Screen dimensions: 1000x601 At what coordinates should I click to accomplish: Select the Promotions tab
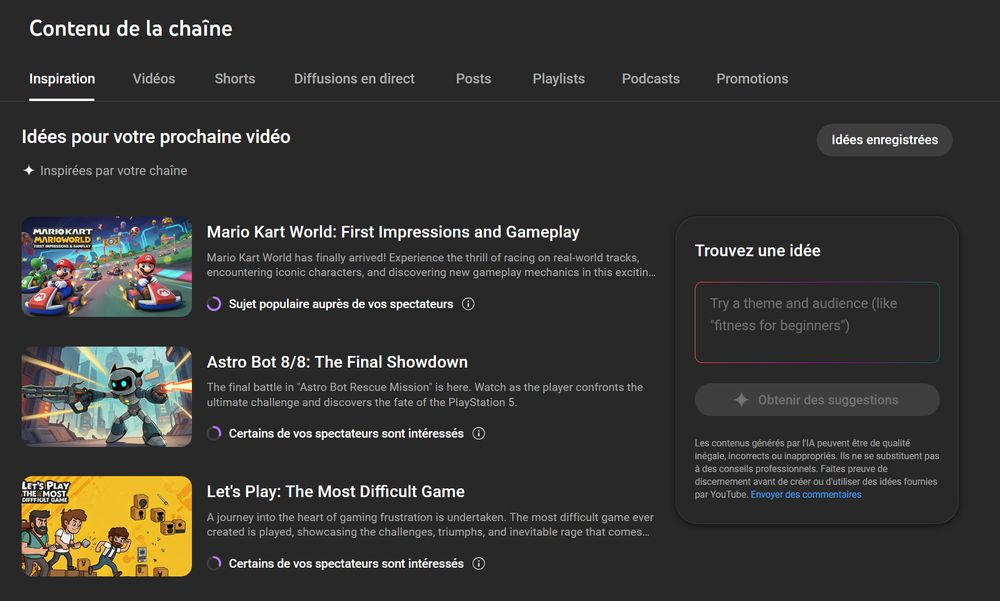tap(752, 78)
